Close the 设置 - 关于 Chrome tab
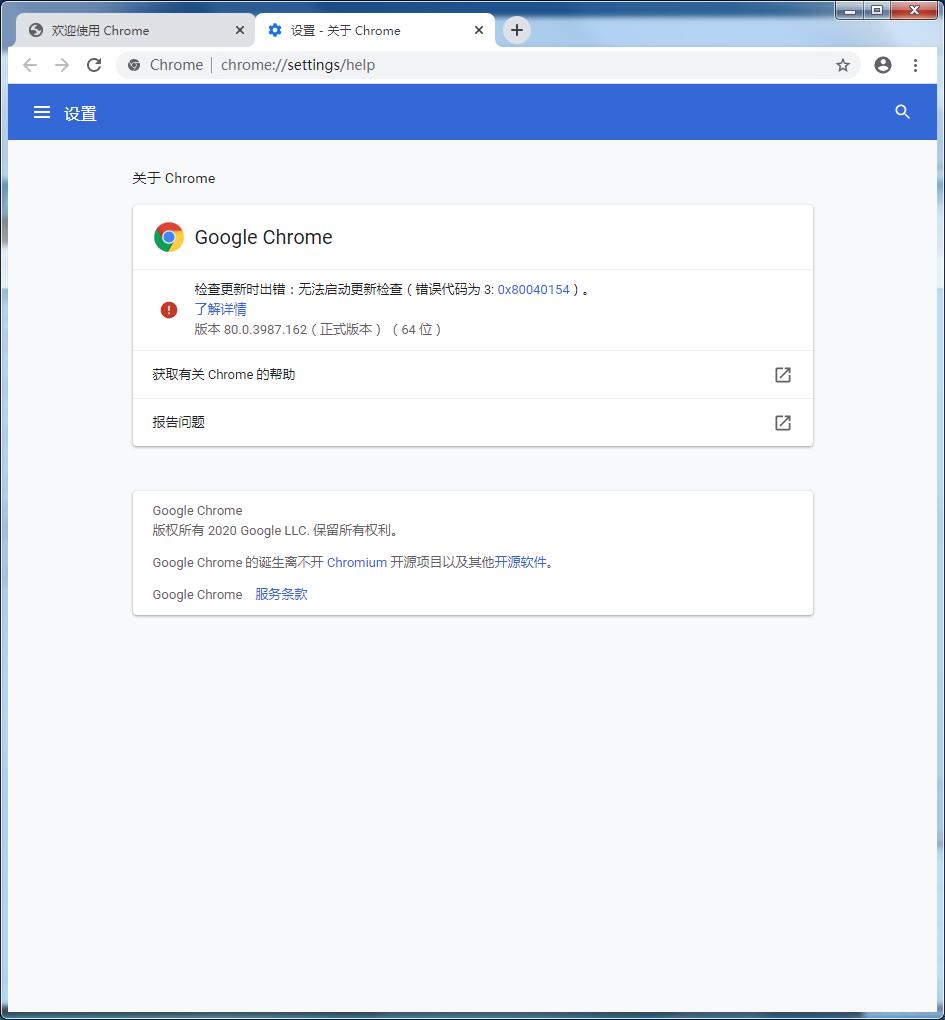The width and height of the screenshot is (945, 1020). [x=479, y=30]
